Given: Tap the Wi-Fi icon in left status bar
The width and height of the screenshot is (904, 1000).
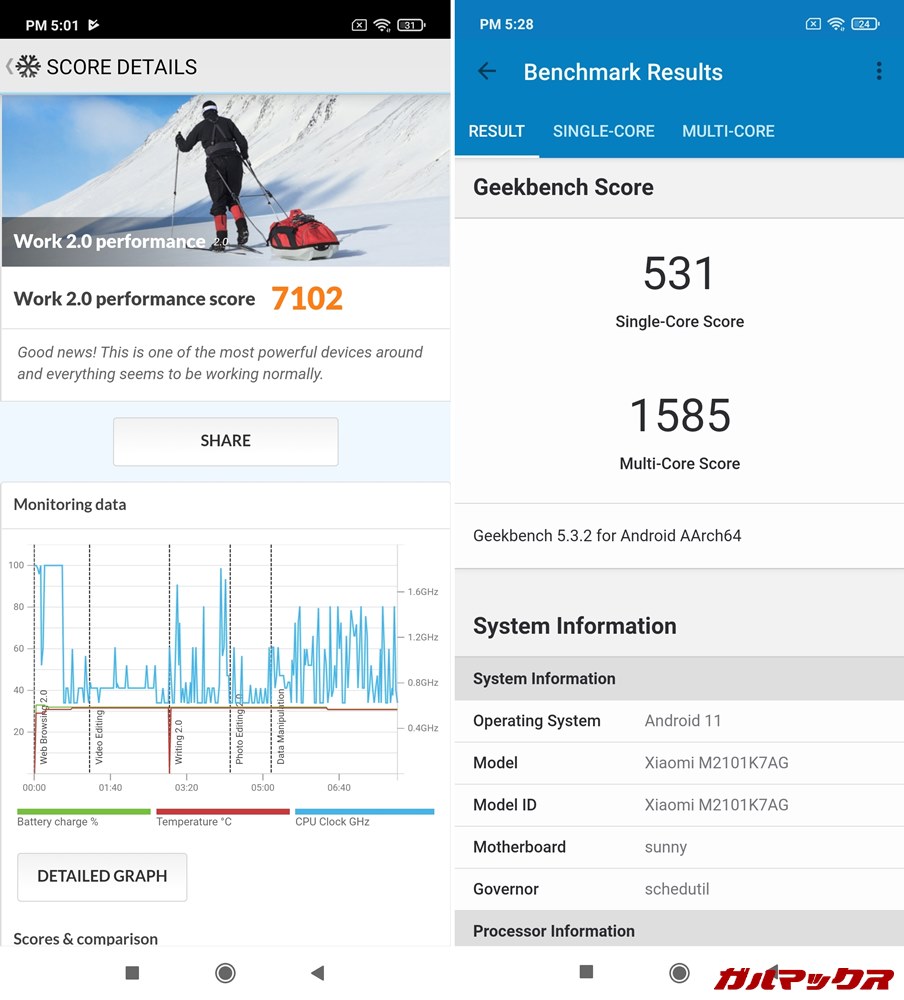Looking at the screenshot, I should pos(382,25).
